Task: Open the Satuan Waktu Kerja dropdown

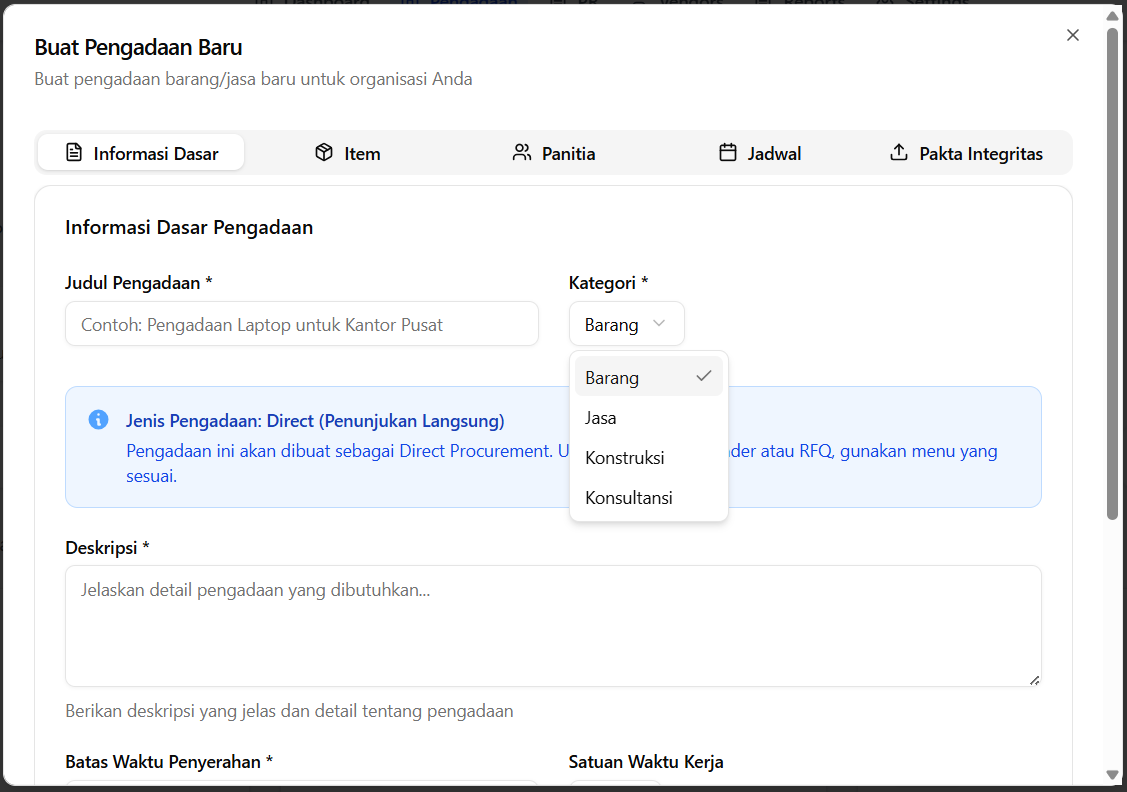Action: coord(614,785)
